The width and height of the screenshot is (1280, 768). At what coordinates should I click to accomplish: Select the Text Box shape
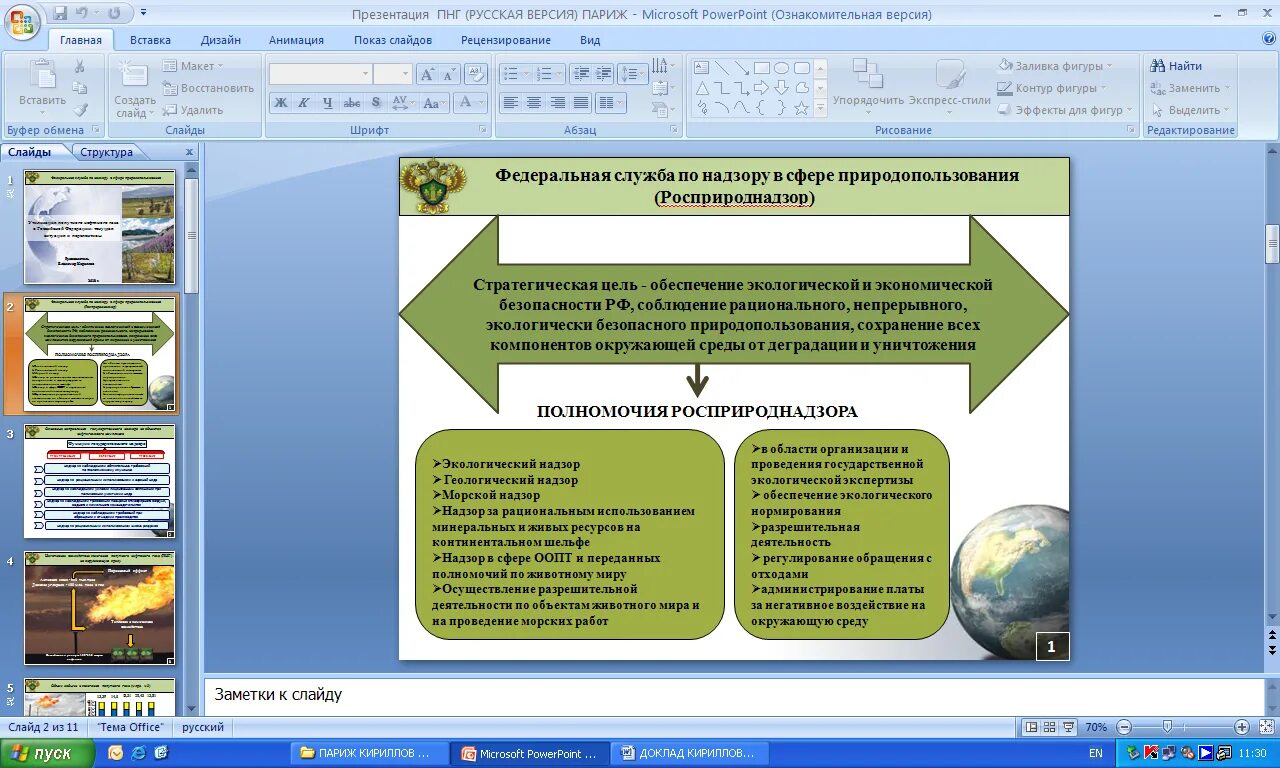coord(701,68)
